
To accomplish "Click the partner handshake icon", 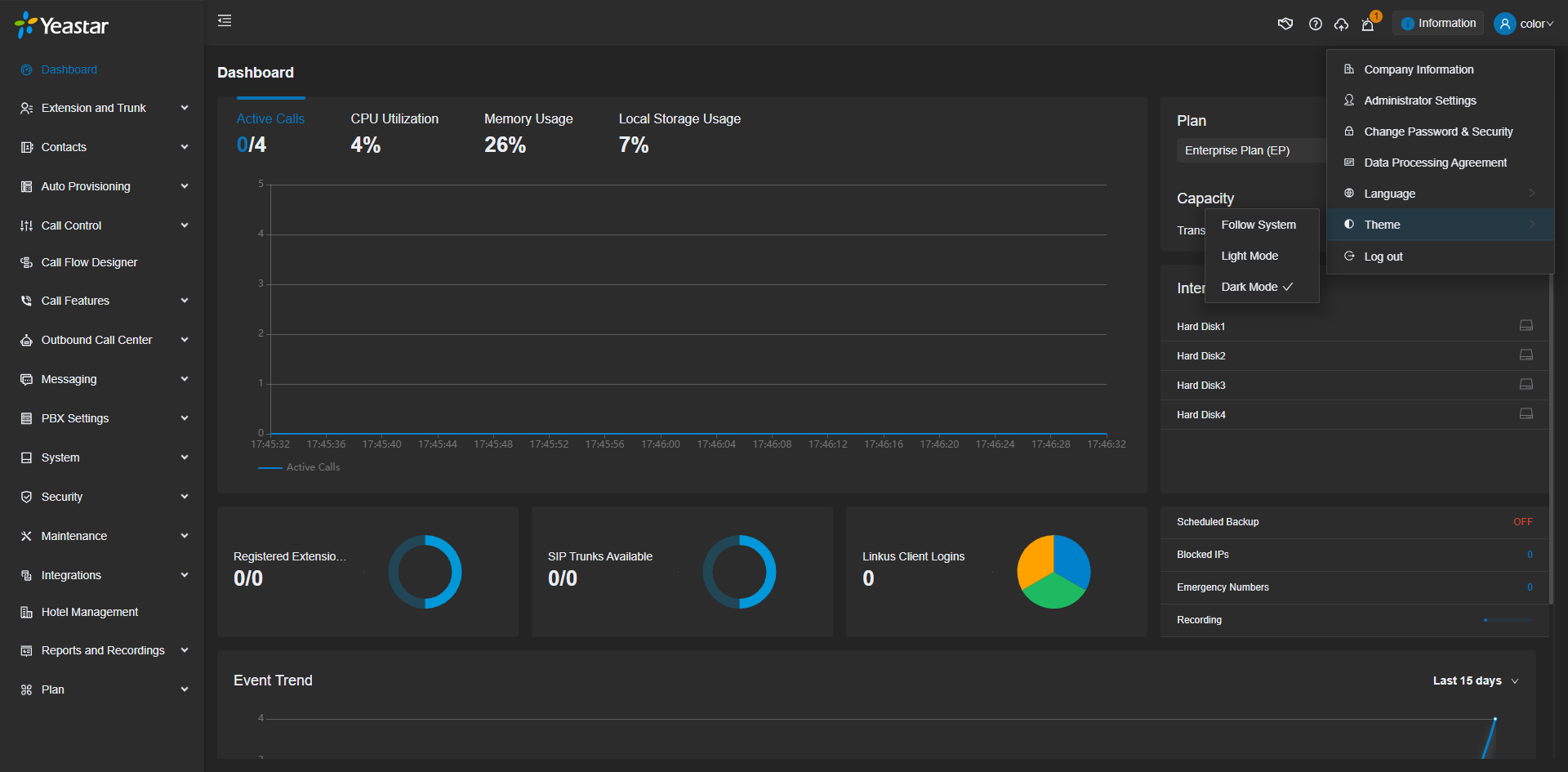I will click(1285, 23).
